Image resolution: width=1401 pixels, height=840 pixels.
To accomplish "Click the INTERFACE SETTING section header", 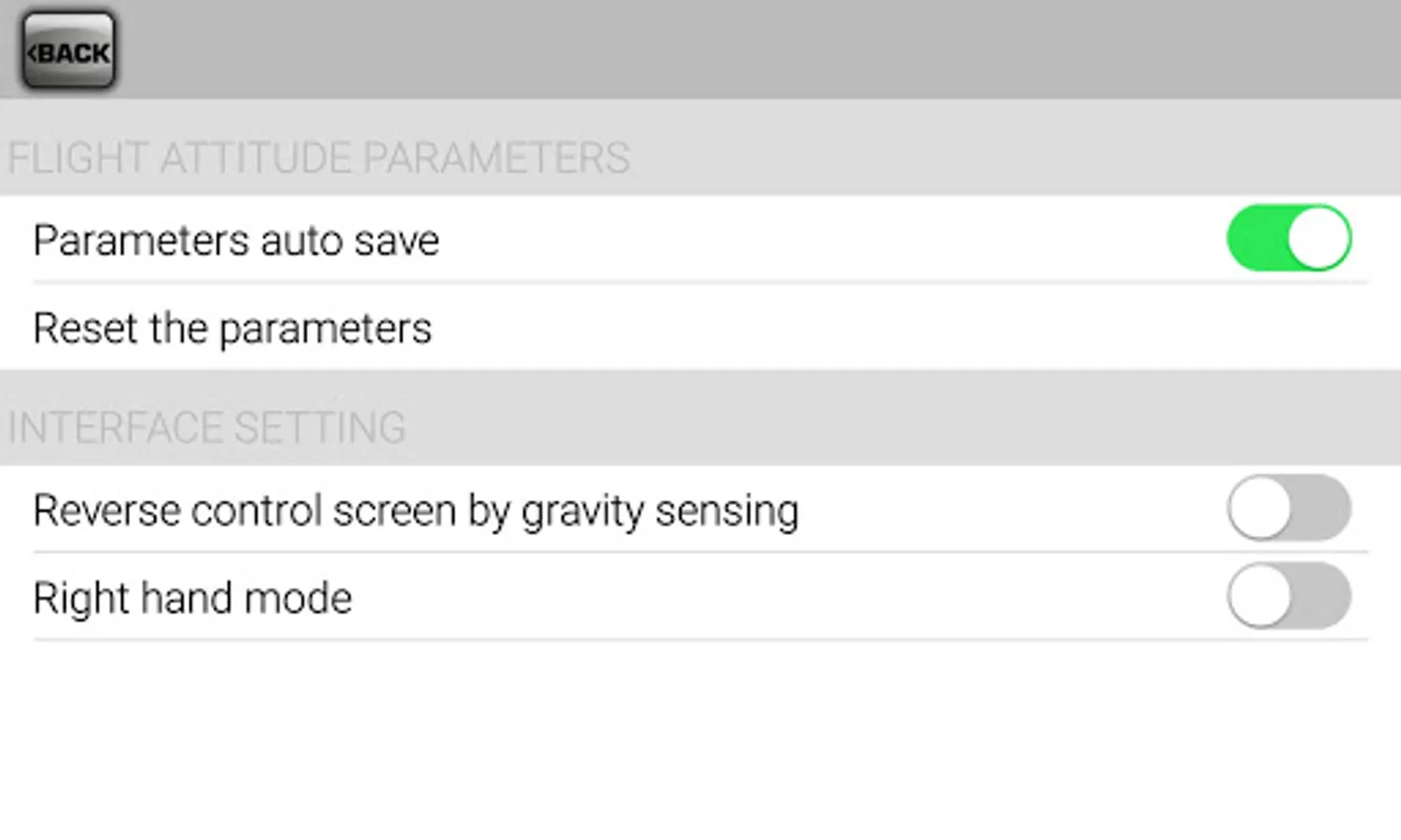I will coord(207,427).
